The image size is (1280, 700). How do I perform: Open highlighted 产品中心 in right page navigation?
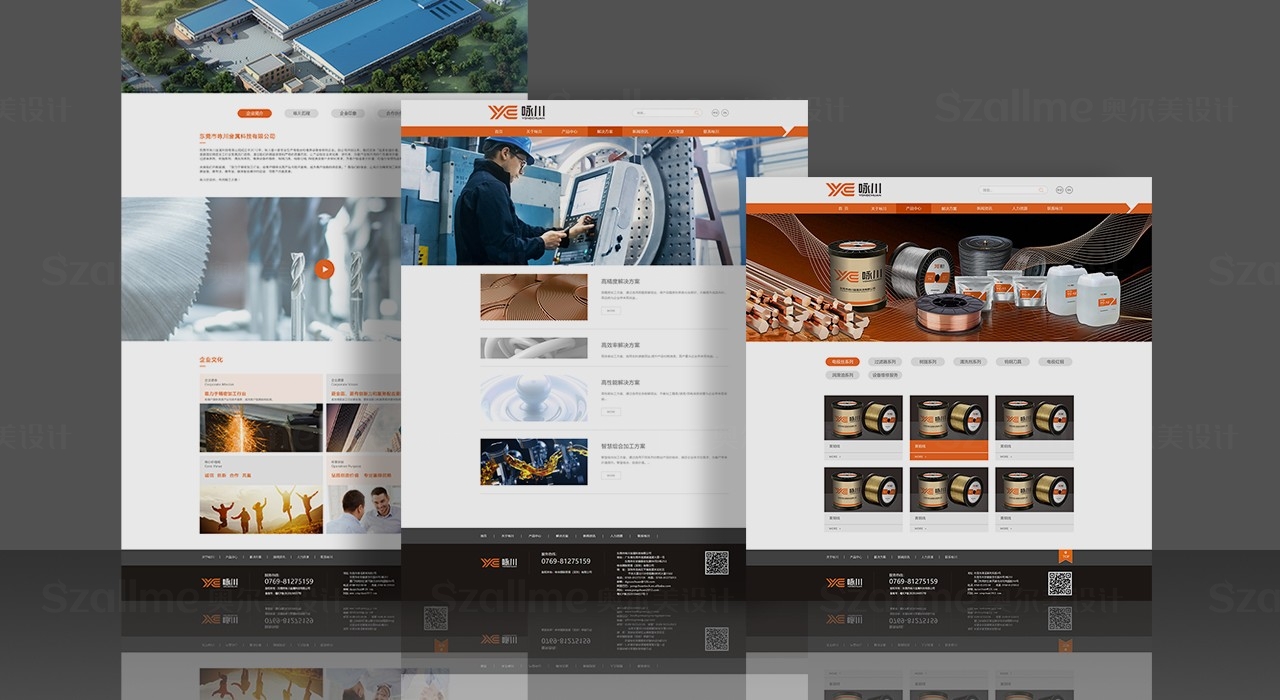[x=912, y=209]
